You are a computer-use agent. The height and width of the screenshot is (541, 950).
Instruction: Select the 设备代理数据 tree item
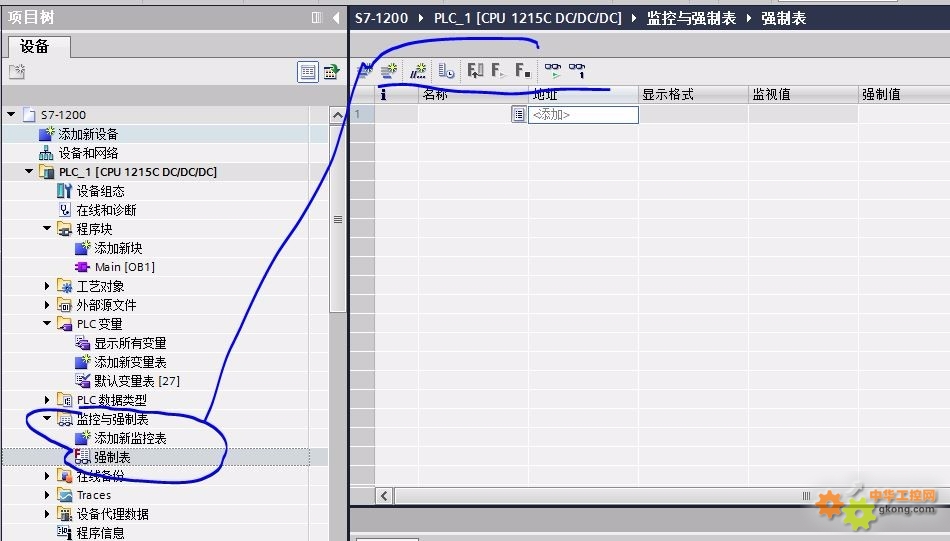coord(112,514)
